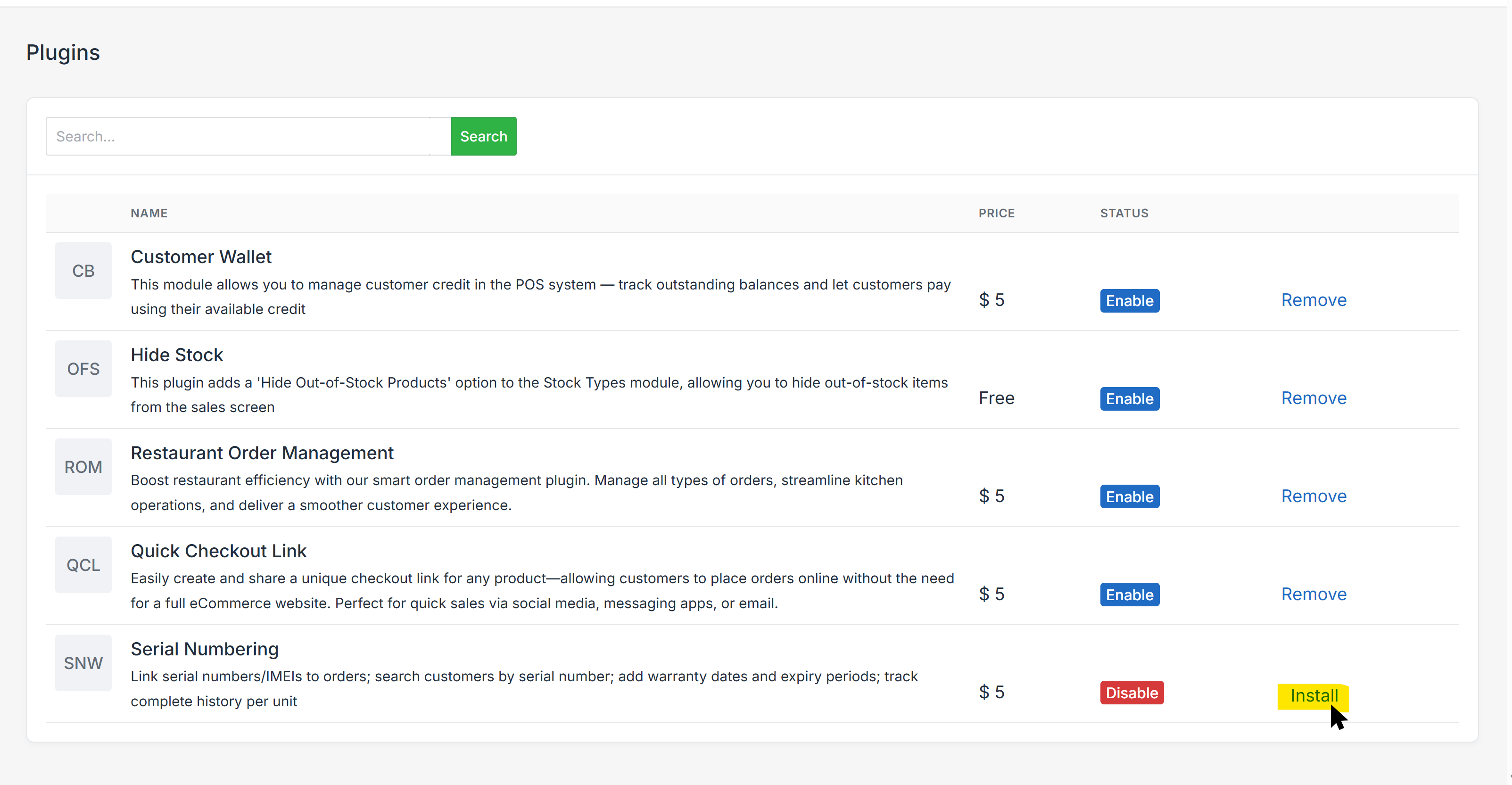Click the Customer Wallet Enable status badge
This screenshot has height=785, width=1512.
[1129, 301]
